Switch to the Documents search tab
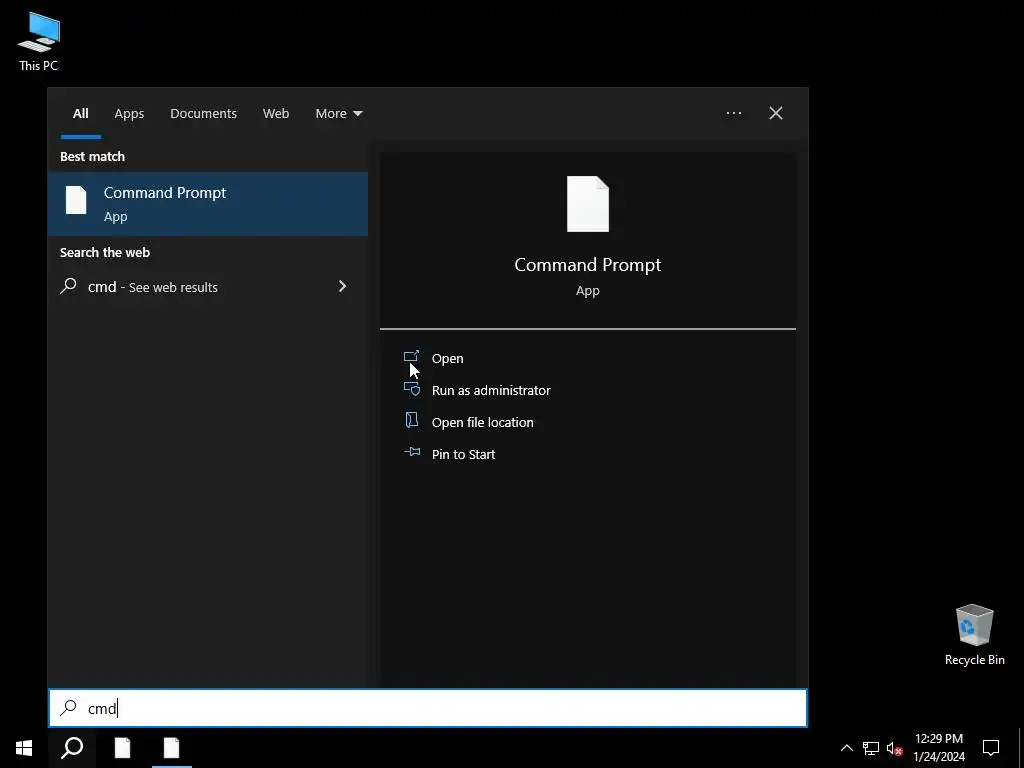The image size is (1024, 768). 203,114
